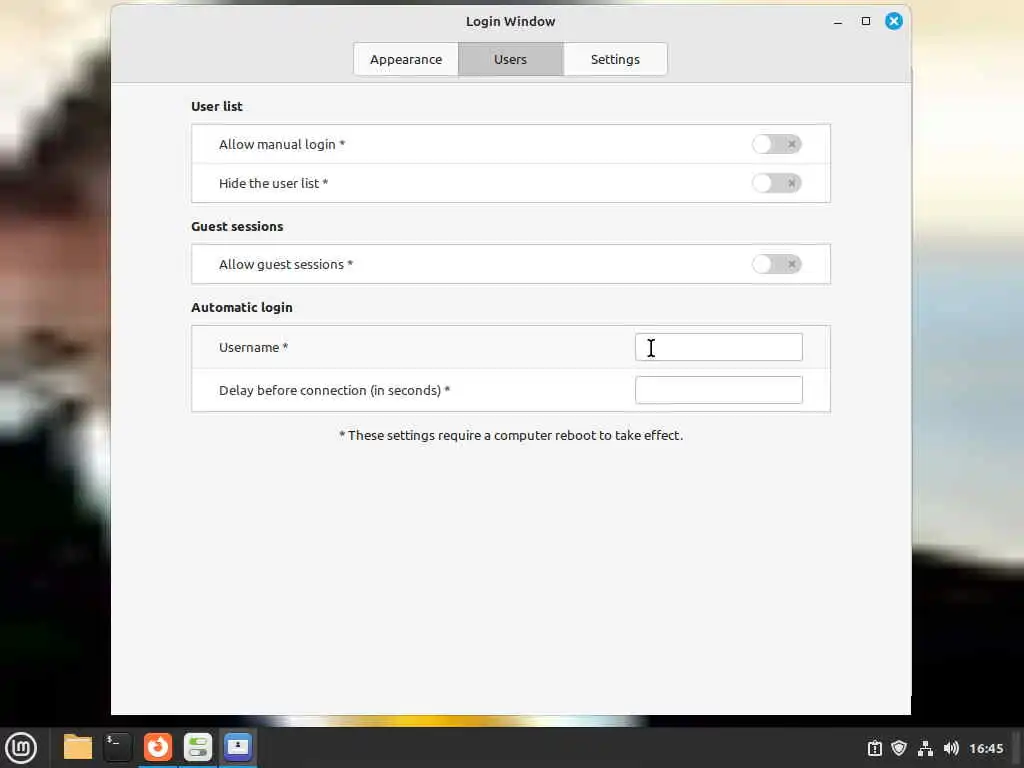Open the Linux Mint start menu
This screenshot has height=768, width=1024.
[21, 748]
